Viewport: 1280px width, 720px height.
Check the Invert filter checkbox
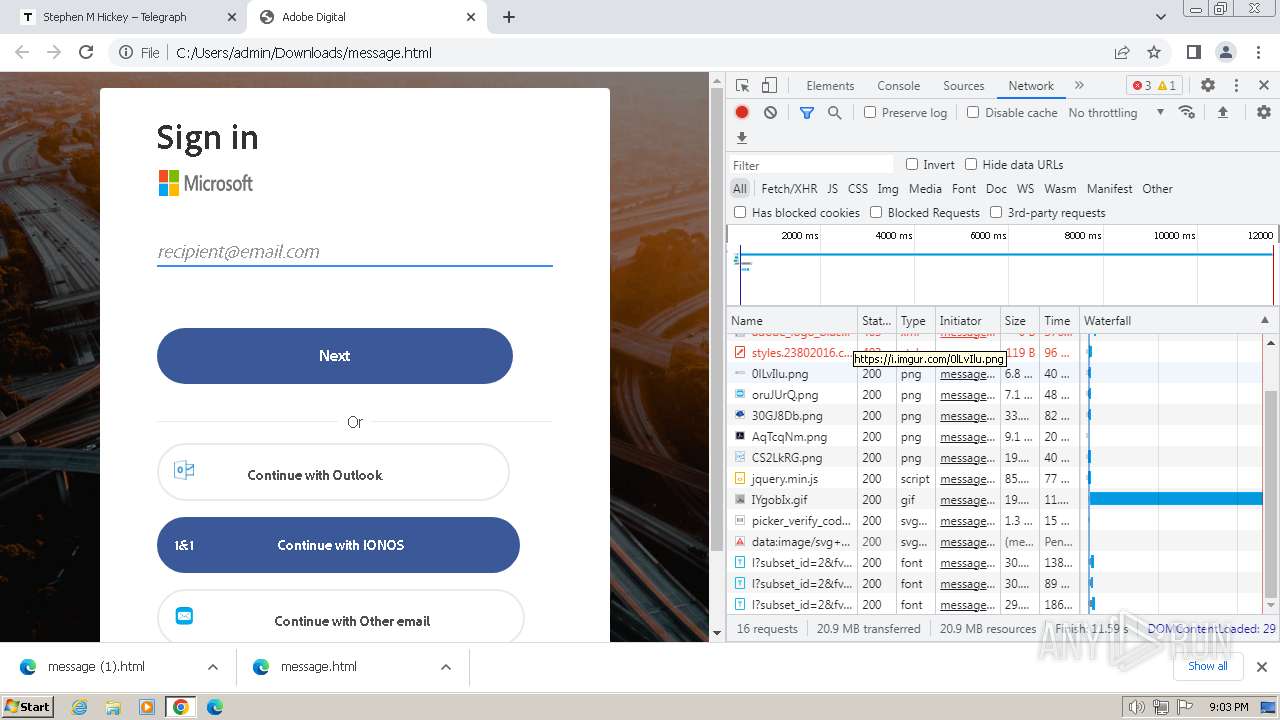[912, 164]
